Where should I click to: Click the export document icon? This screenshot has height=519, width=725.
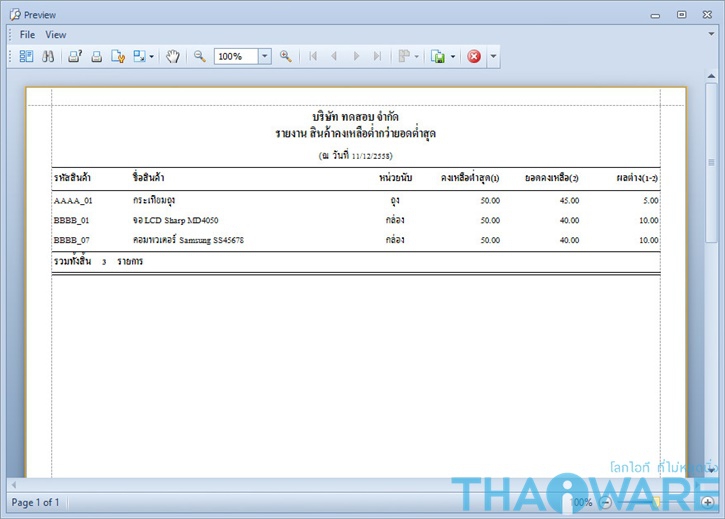click(x=438, y=56)
